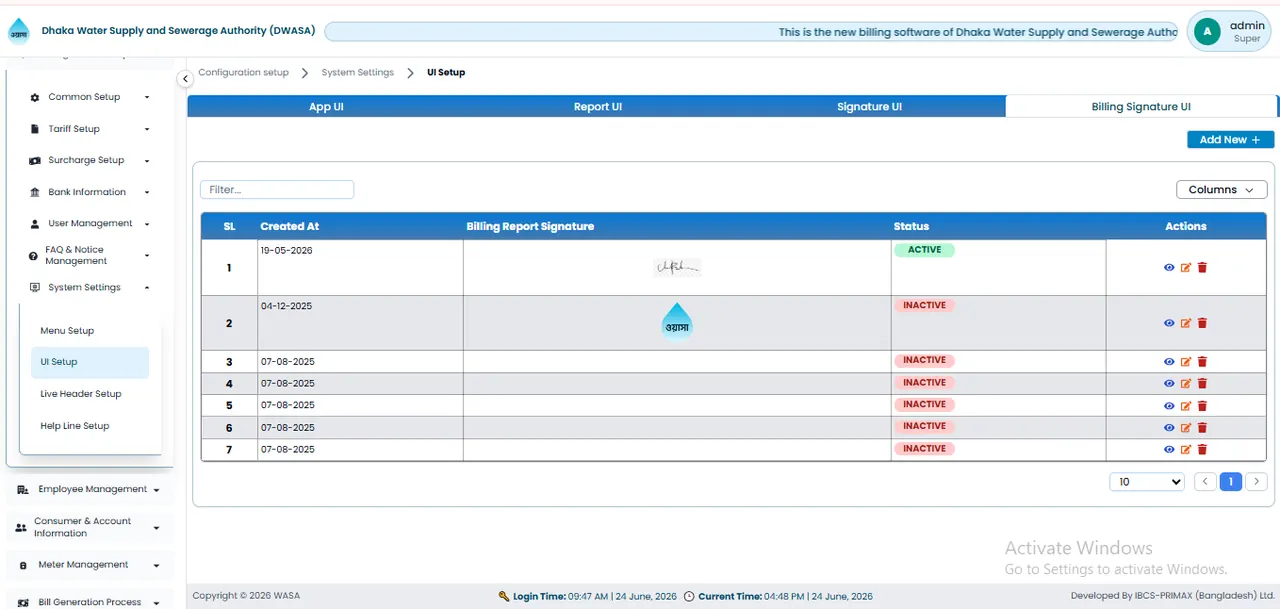
Task: Click the Filter input field
Action: click(277, 190)
